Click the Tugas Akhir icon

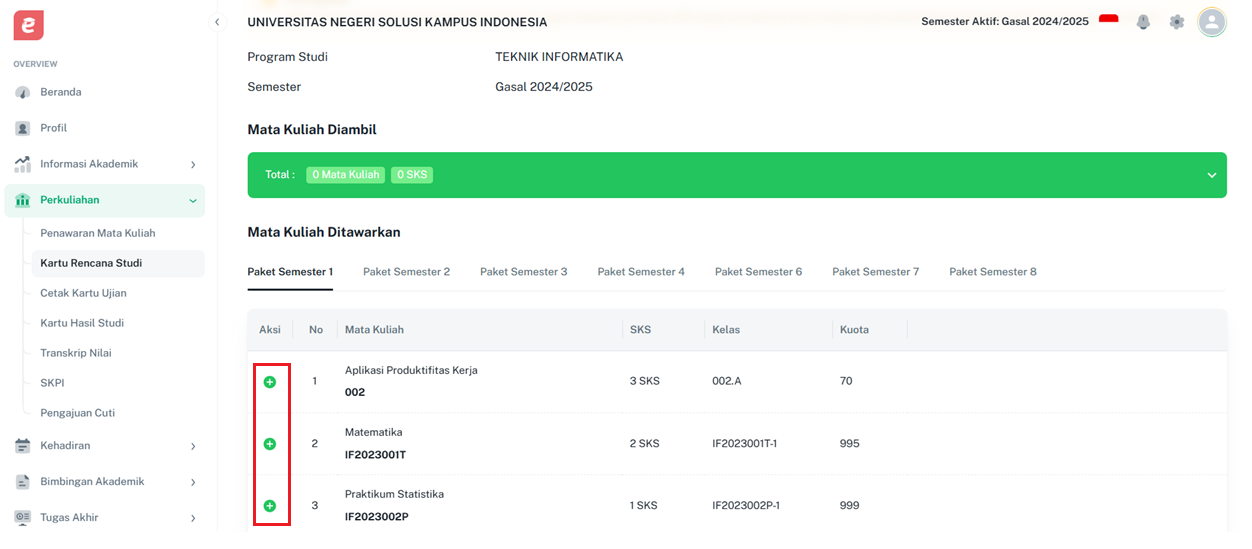tap(23, 518)
